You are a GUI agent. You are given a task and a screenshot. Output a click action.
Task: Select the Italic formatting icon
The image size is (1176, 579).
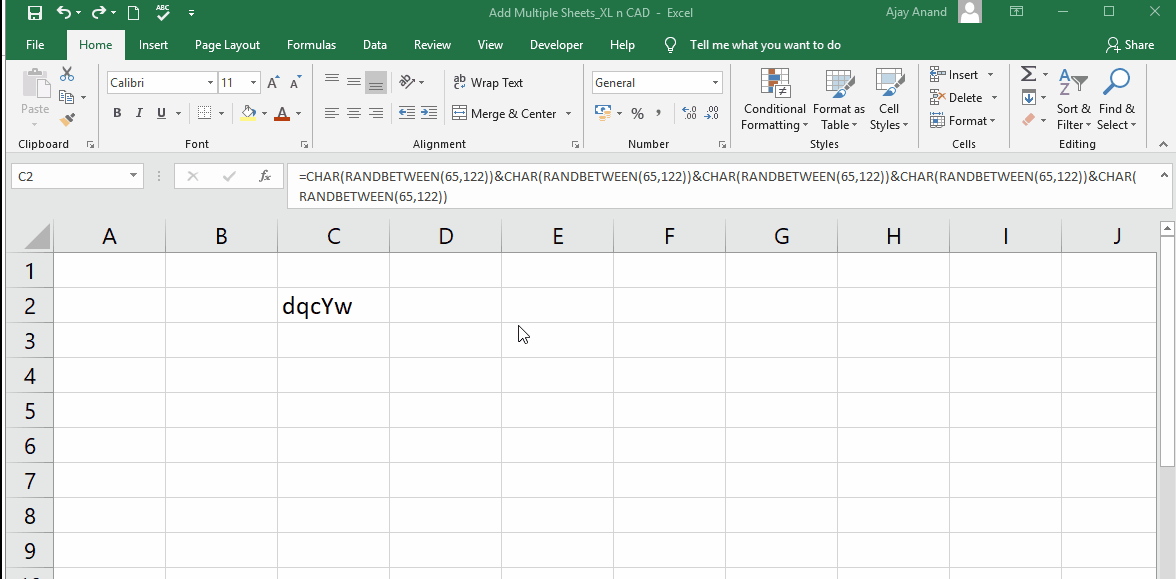[139, 113]
